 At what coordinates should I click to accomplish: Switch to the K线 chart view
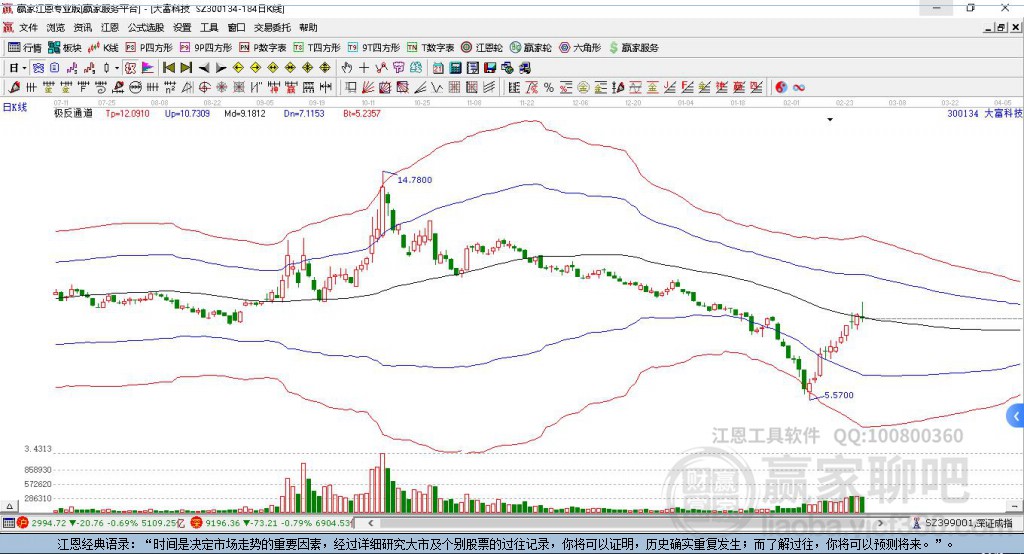click(103, 48)
